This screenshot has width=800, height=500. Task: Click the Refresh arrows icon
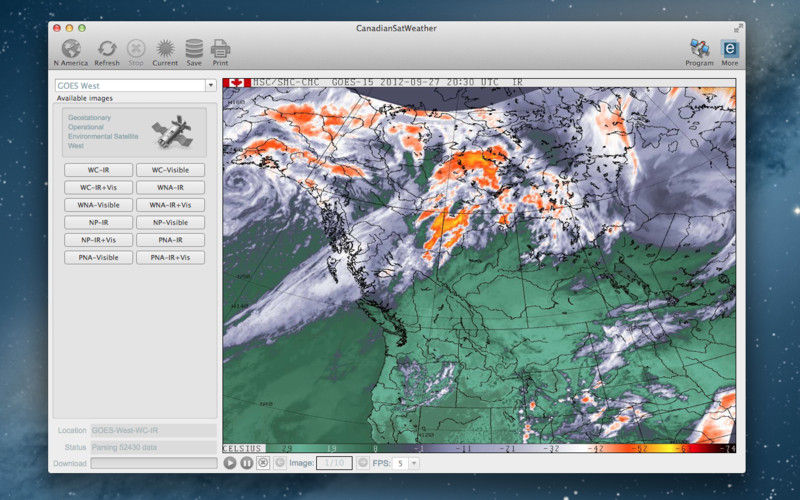107,49
